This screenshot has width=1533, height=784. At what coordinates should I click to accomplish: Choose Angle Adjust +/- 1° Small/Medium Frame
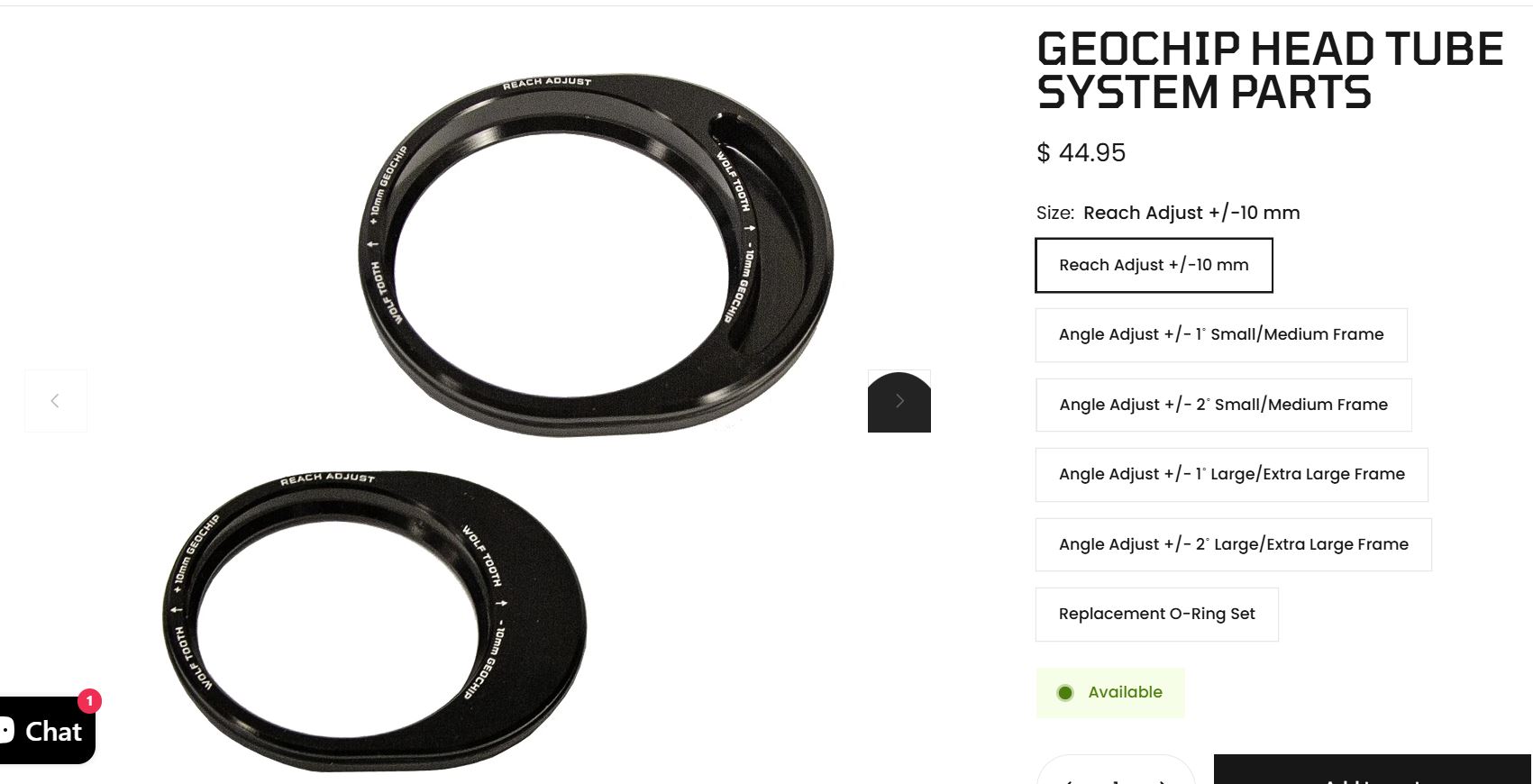pyautogui.click(x=1221, y=335)
